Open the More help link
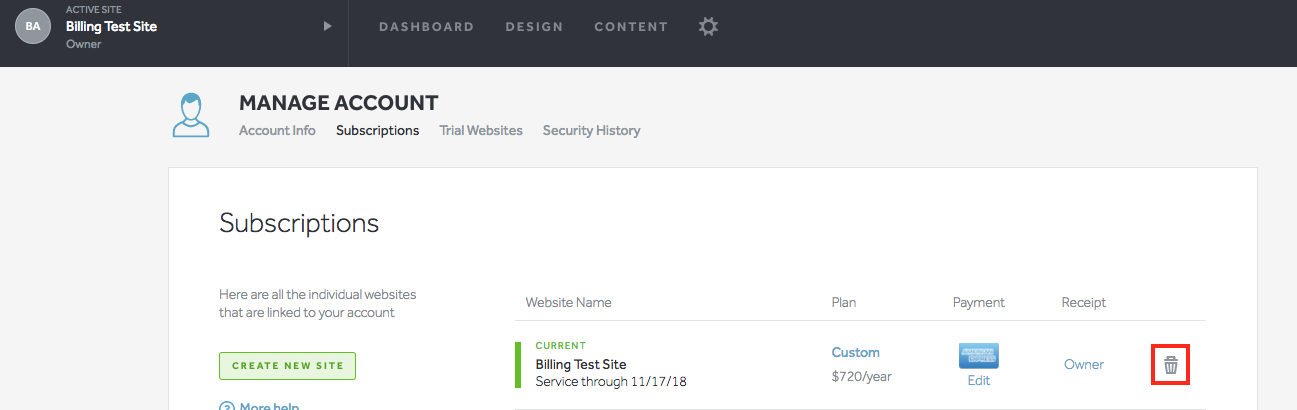Image resolution: width=1297 pixels, height=410 pixels. point(269,406)
